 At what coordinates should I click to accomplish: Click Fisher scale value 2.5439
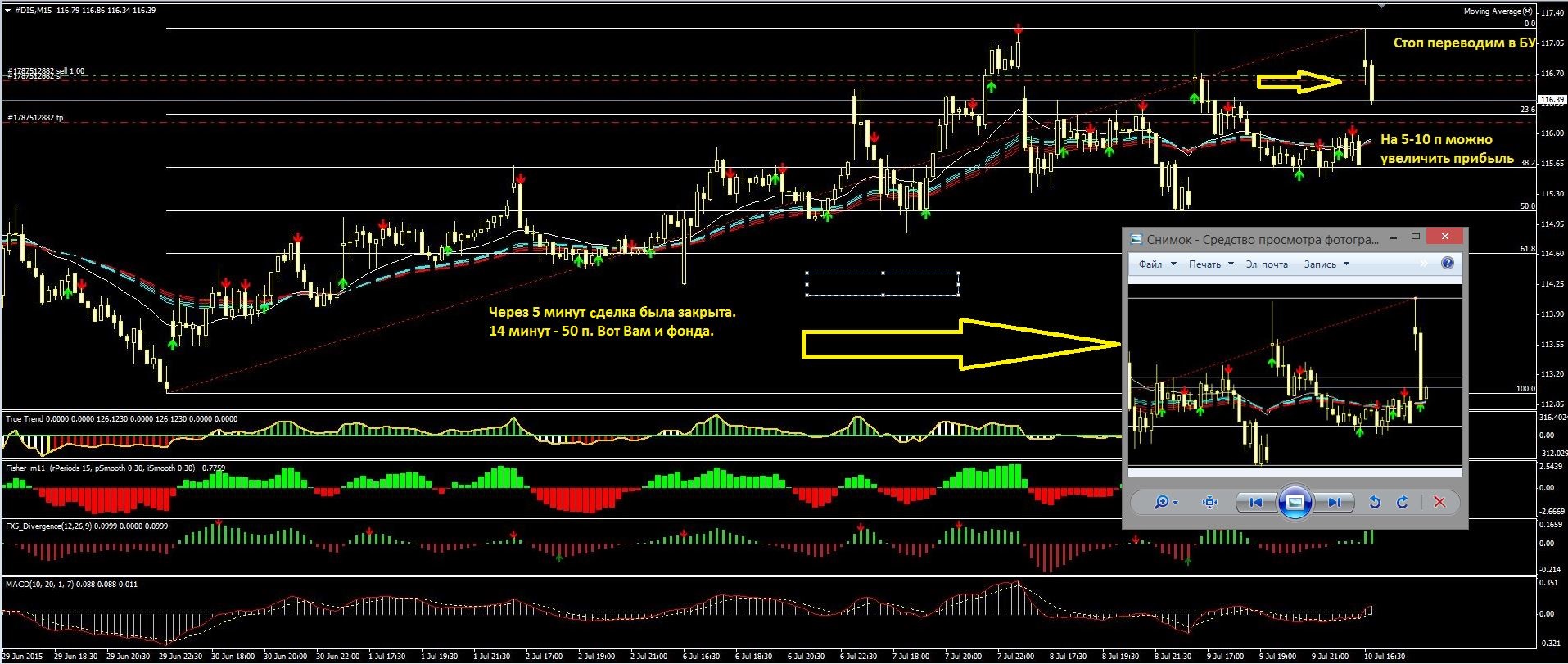tap(1552, 467)
